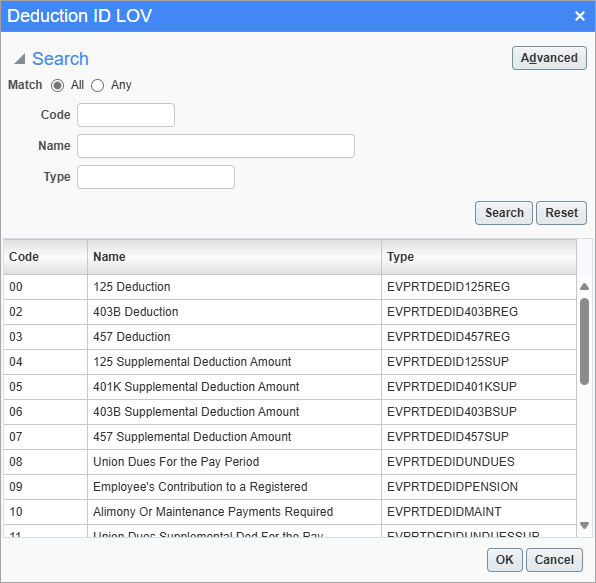Collapse the Search section triangle
Viewport: 596px width, 583px height.
point(19,59)
